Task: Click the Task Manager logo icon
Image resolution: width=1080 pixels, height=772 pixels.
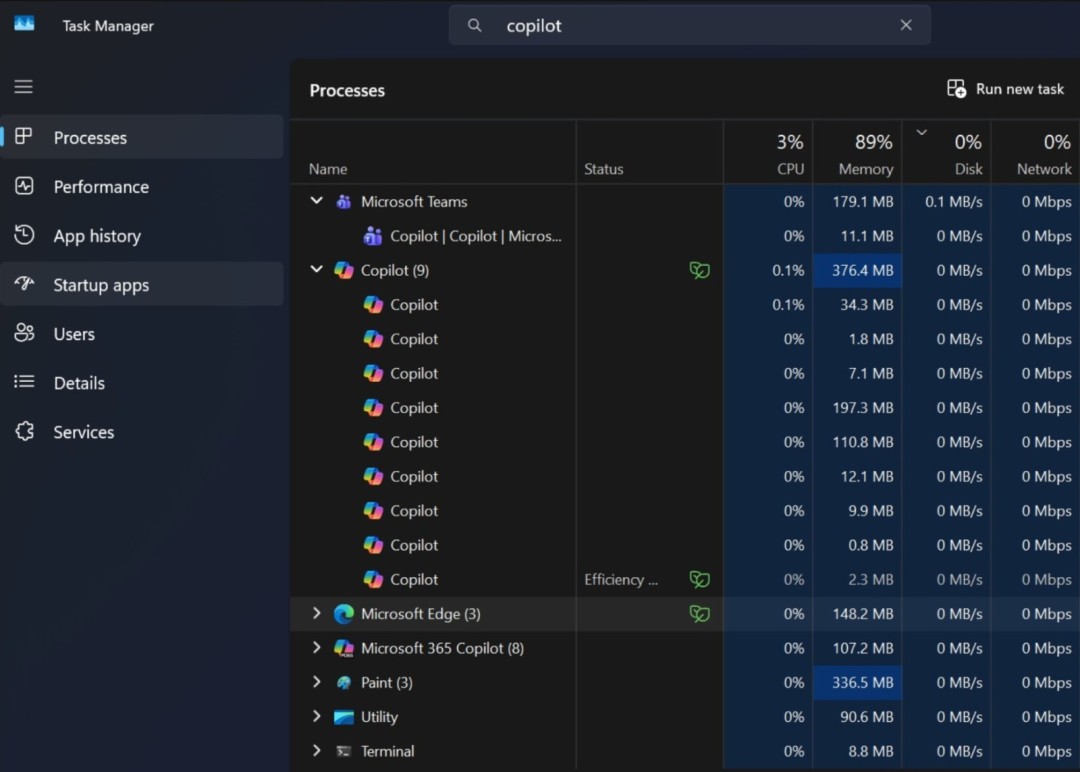Action: click(x=23, y=25)
